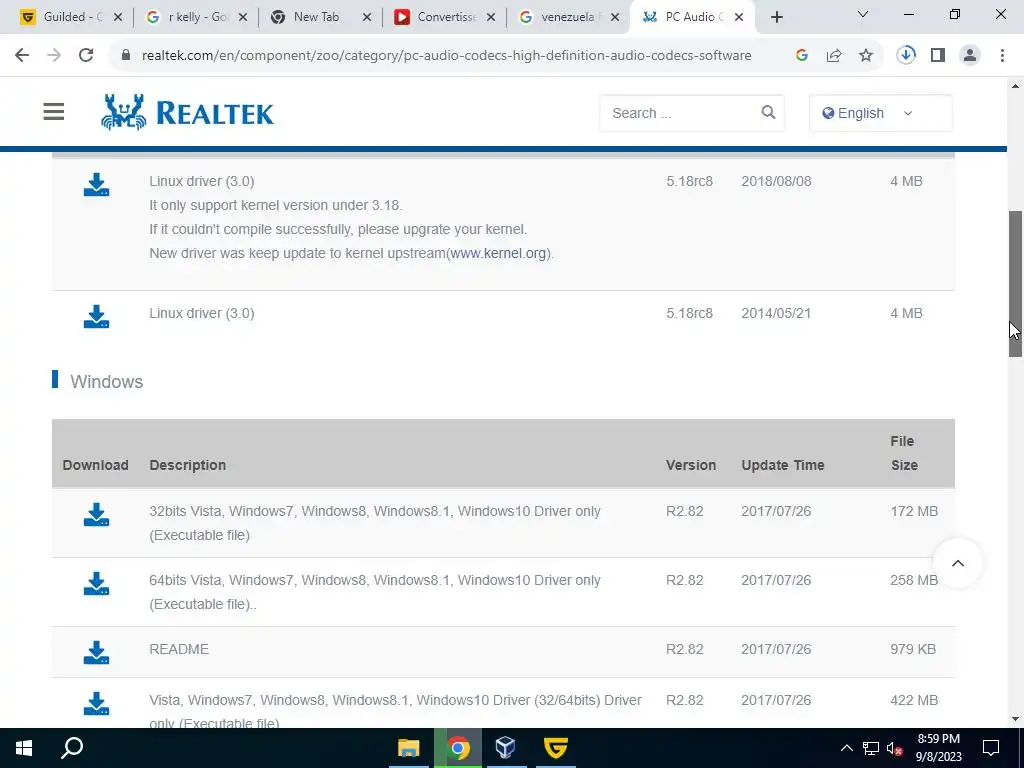Image resolution: width=1024 pixels, height=768 pixels.
Task: Open the notification center
Action: (x=991, y=748)
